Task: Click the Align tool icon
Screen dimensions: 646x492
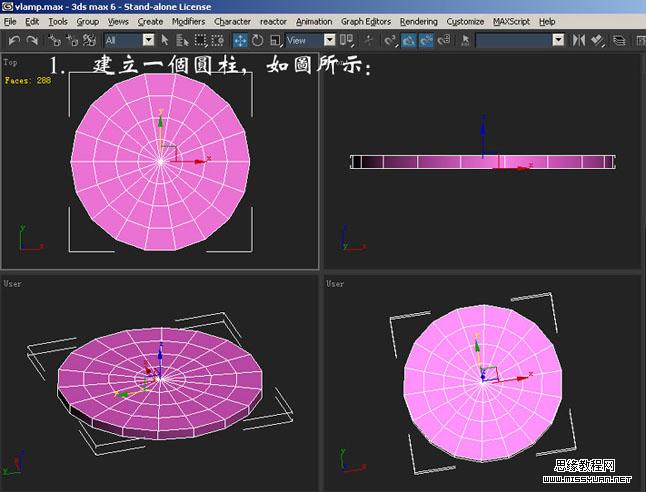Action: [597, 40]
